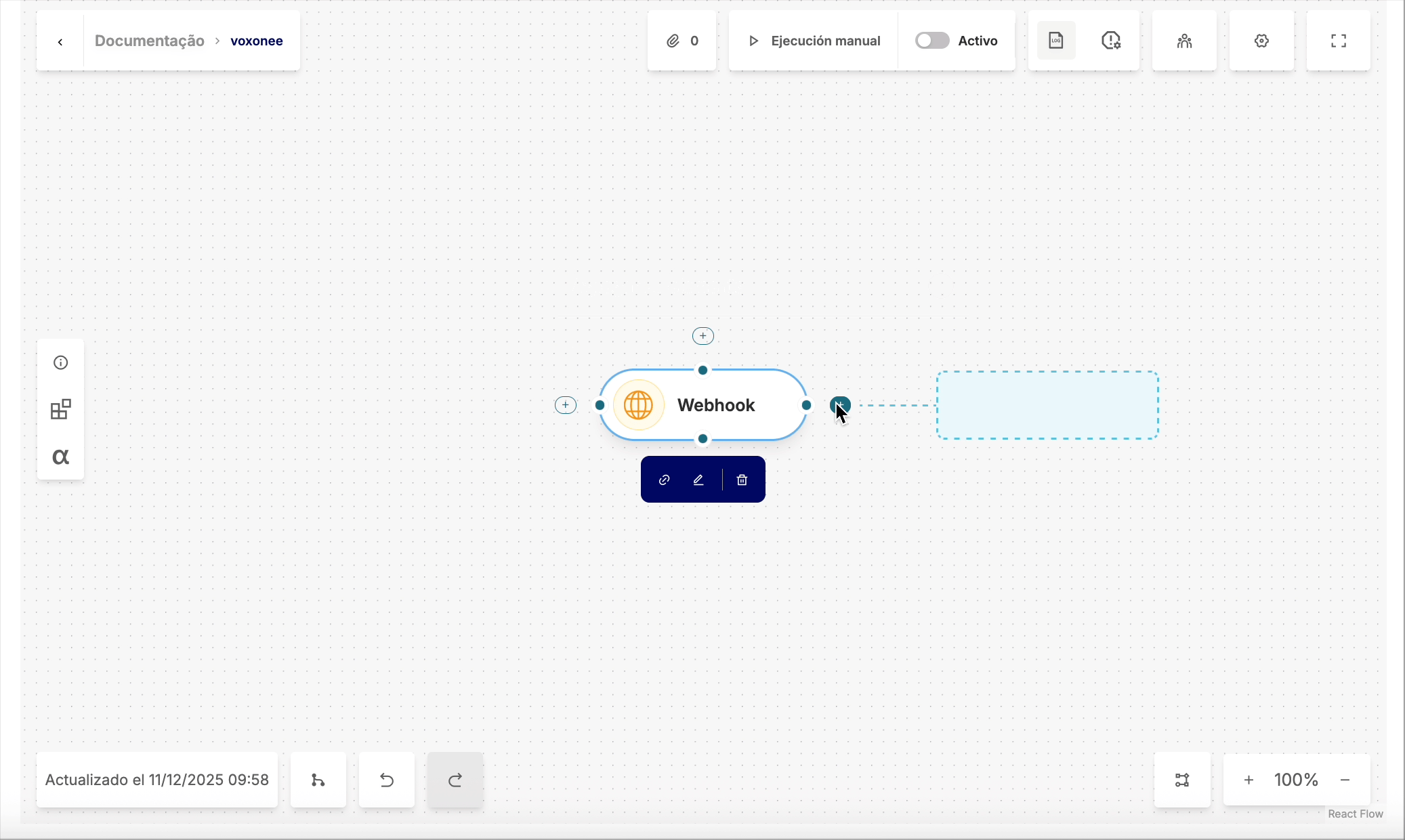Screen dimensions: 1405x840
Task: Add node left of the Webhook
Action: (x=566, y=405)
